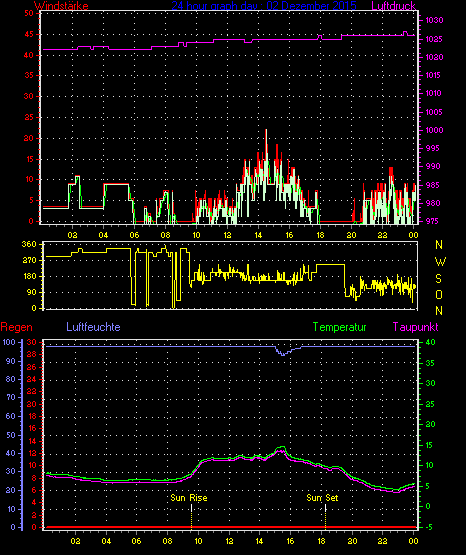Click the red Regen axis value 28
This screenshot has height=555, width=466.
pyautogui.click(x=32, y=354)
